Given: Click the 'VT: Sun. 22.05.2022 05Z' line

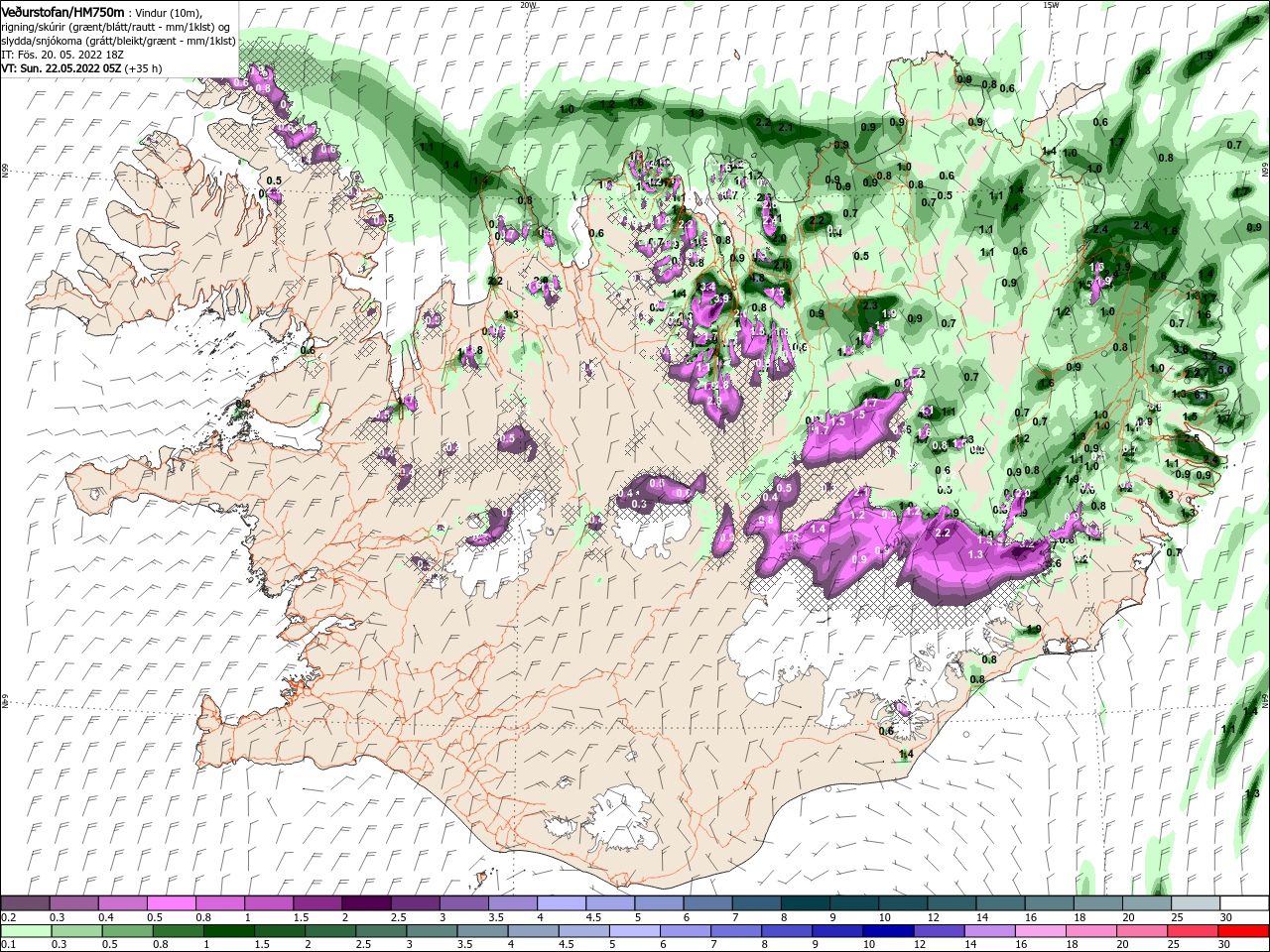Looking at the screenshot, I should pos(60,69).
